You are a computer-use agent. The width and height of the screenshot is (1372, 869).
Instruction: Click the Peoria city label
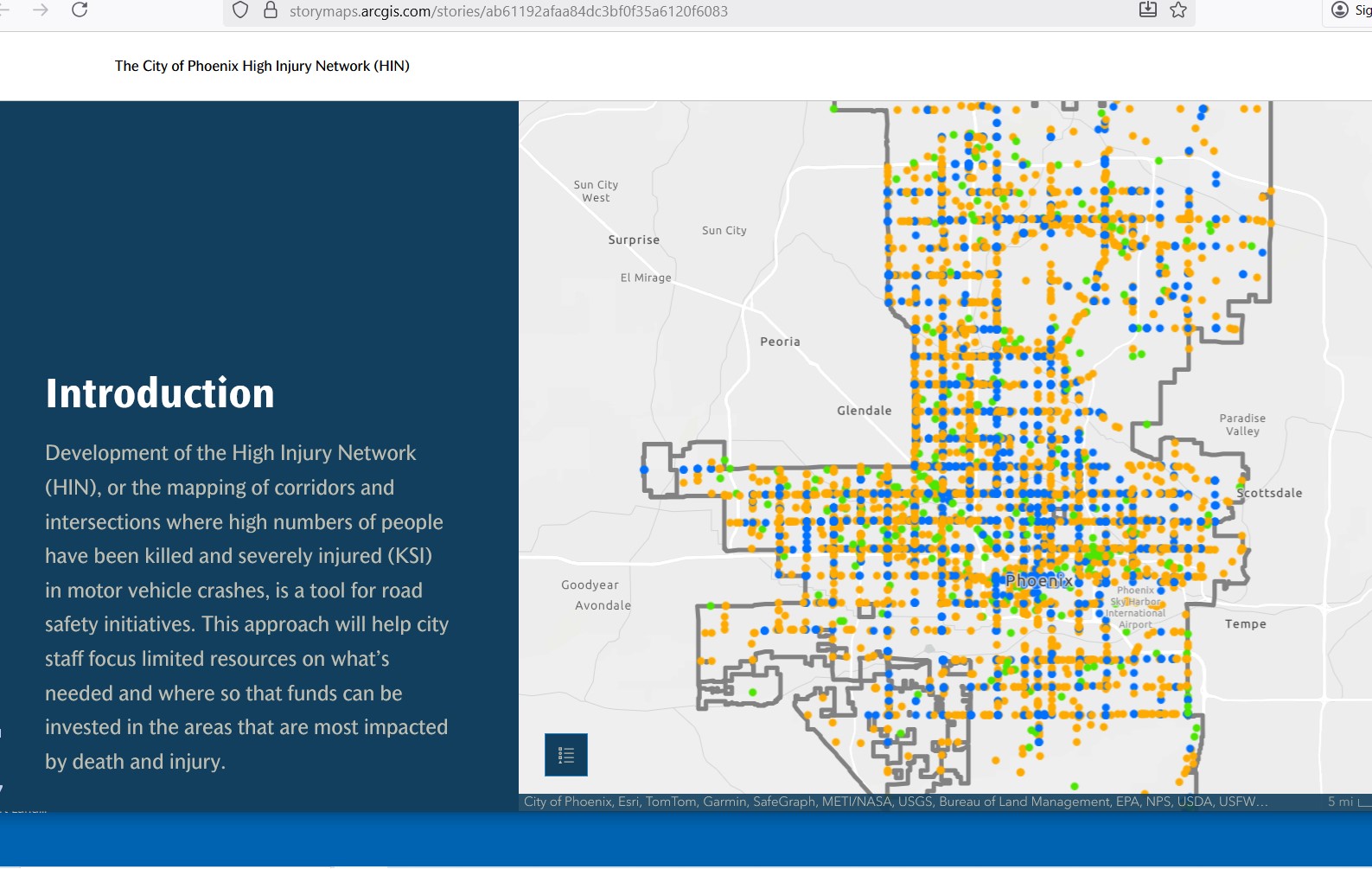[x=780, y=342]
